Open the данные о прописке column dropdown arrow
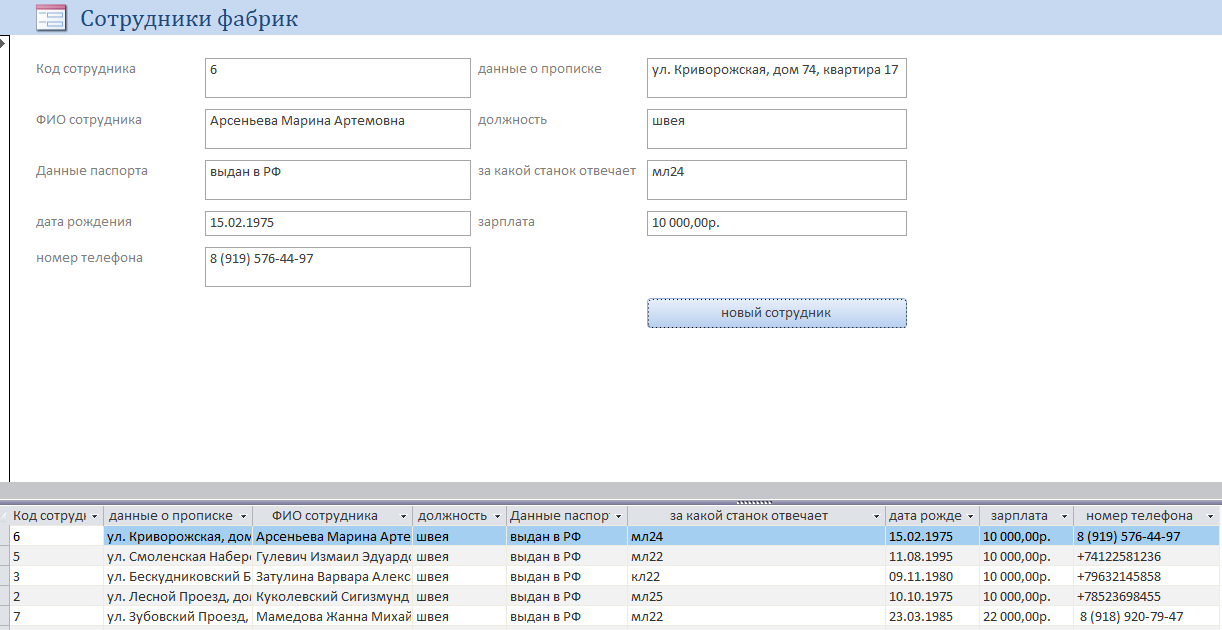This screenshot has height=630, width=1222. coord(244,516)
